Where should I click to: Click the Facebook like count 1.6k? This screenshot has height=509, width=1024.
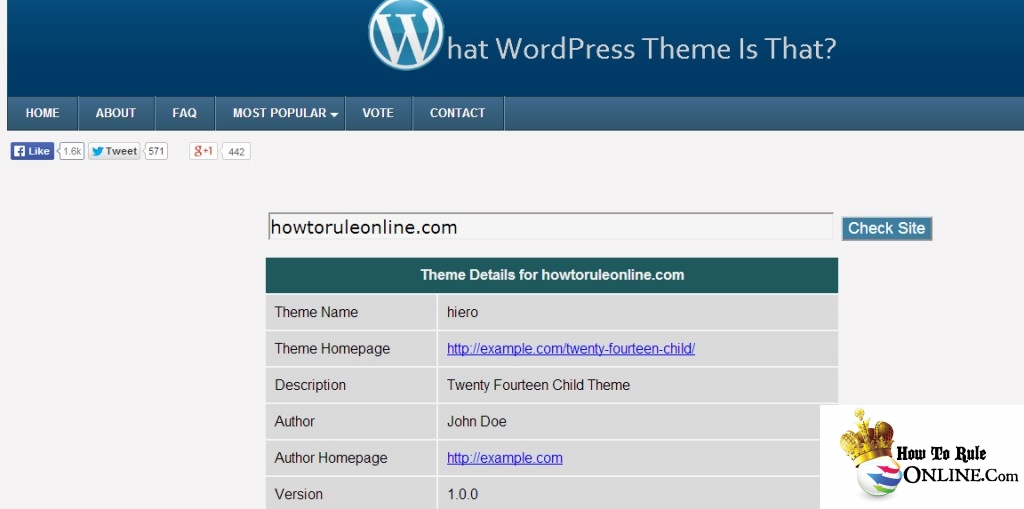pyautogui.click(x=72, y=152)
